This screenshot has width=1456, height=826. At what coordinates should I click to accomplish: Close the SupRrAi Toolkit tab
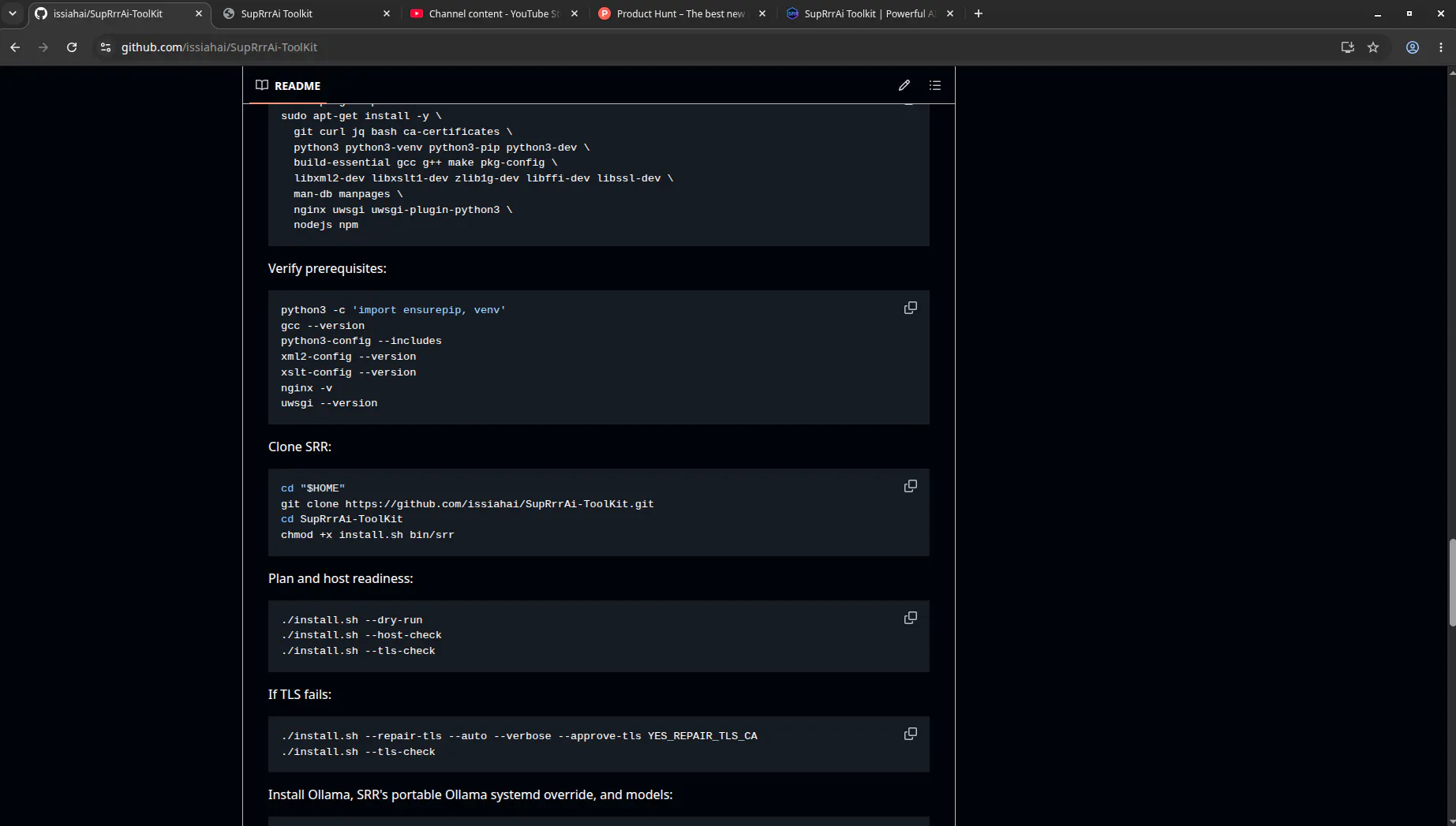[x=387, y=13]
